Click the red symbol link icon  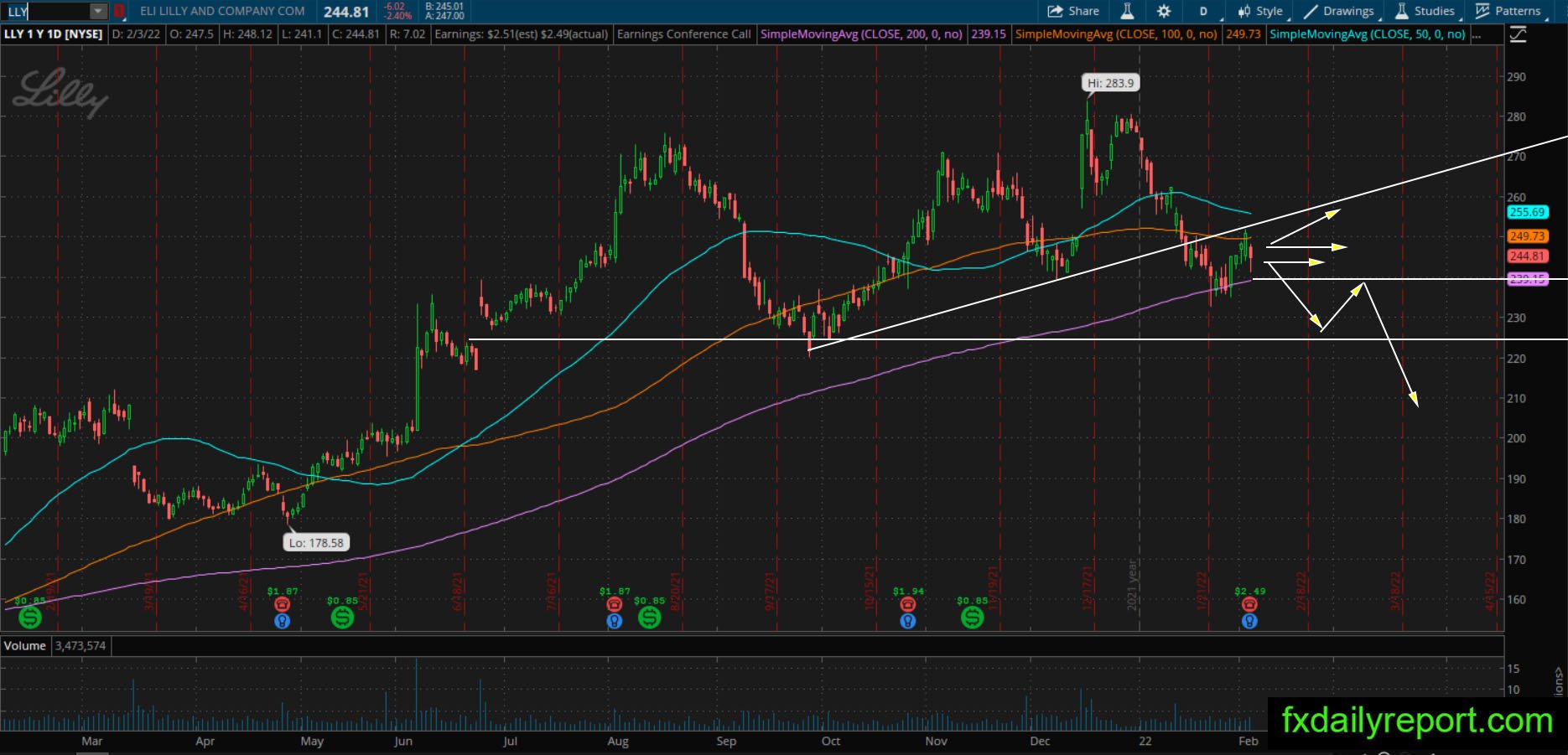coord(119,11)
